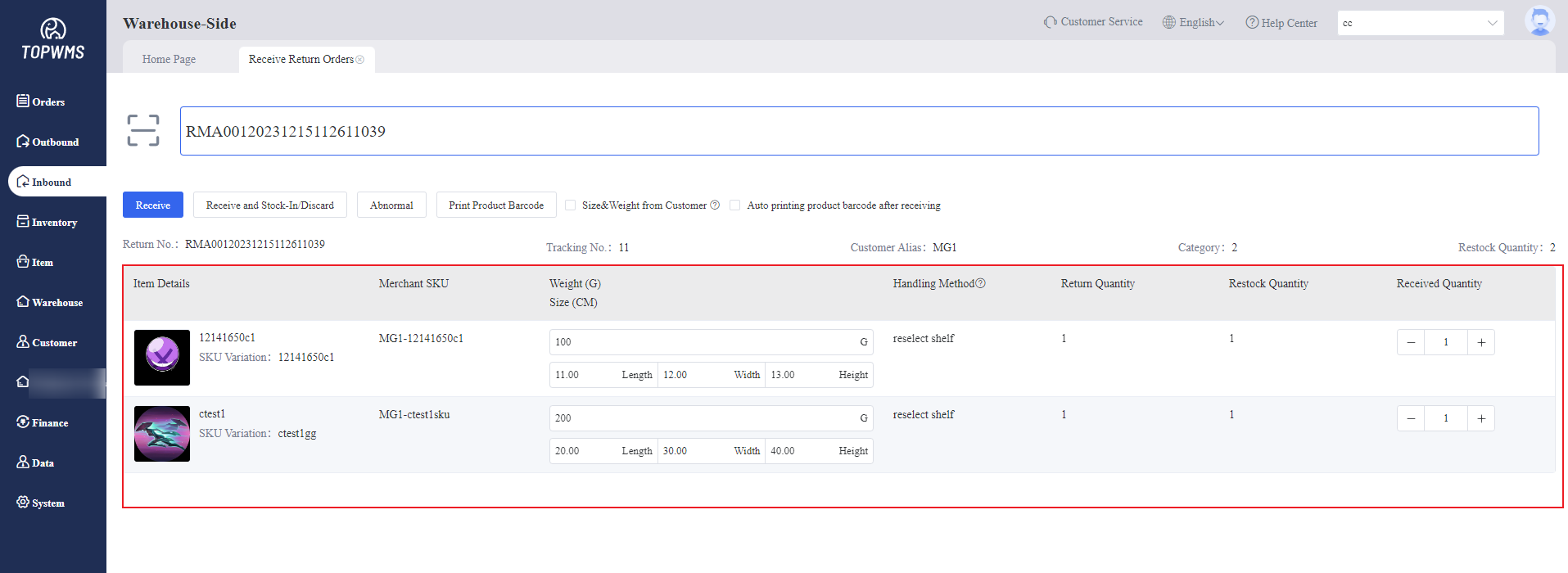Switch to the Home Page tab

pyautogui.click(x=169, y=60)
